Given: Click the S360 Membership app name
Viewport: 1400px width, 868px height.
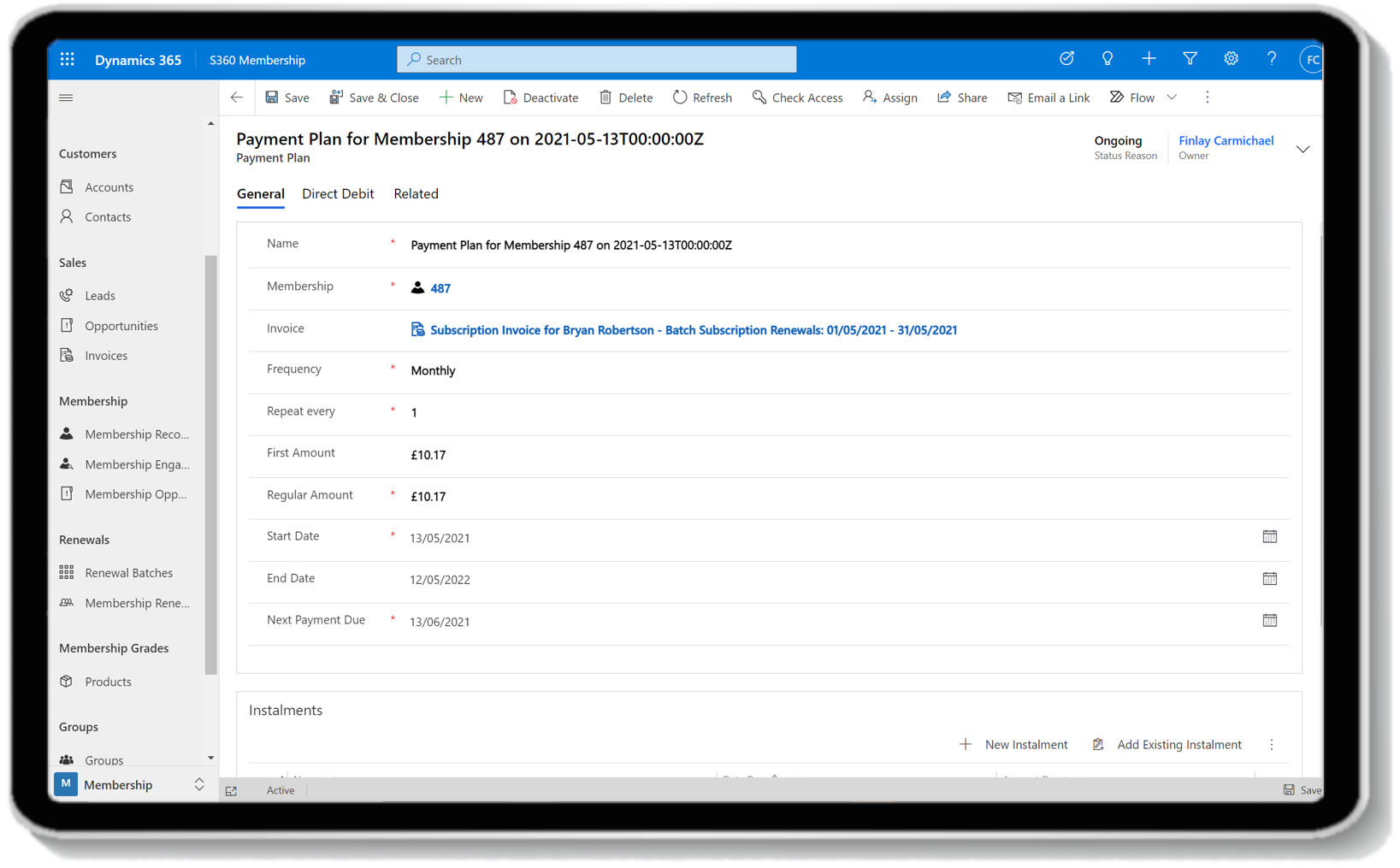Looking at the screenshot, I should (x=257, y=60).
